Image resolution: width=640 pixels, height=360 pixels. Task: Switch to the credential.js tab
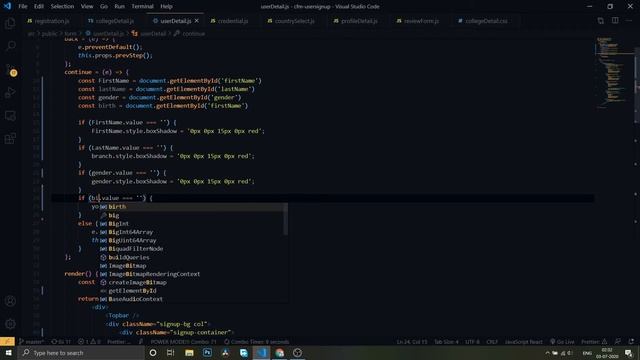[x=229, y=21]
